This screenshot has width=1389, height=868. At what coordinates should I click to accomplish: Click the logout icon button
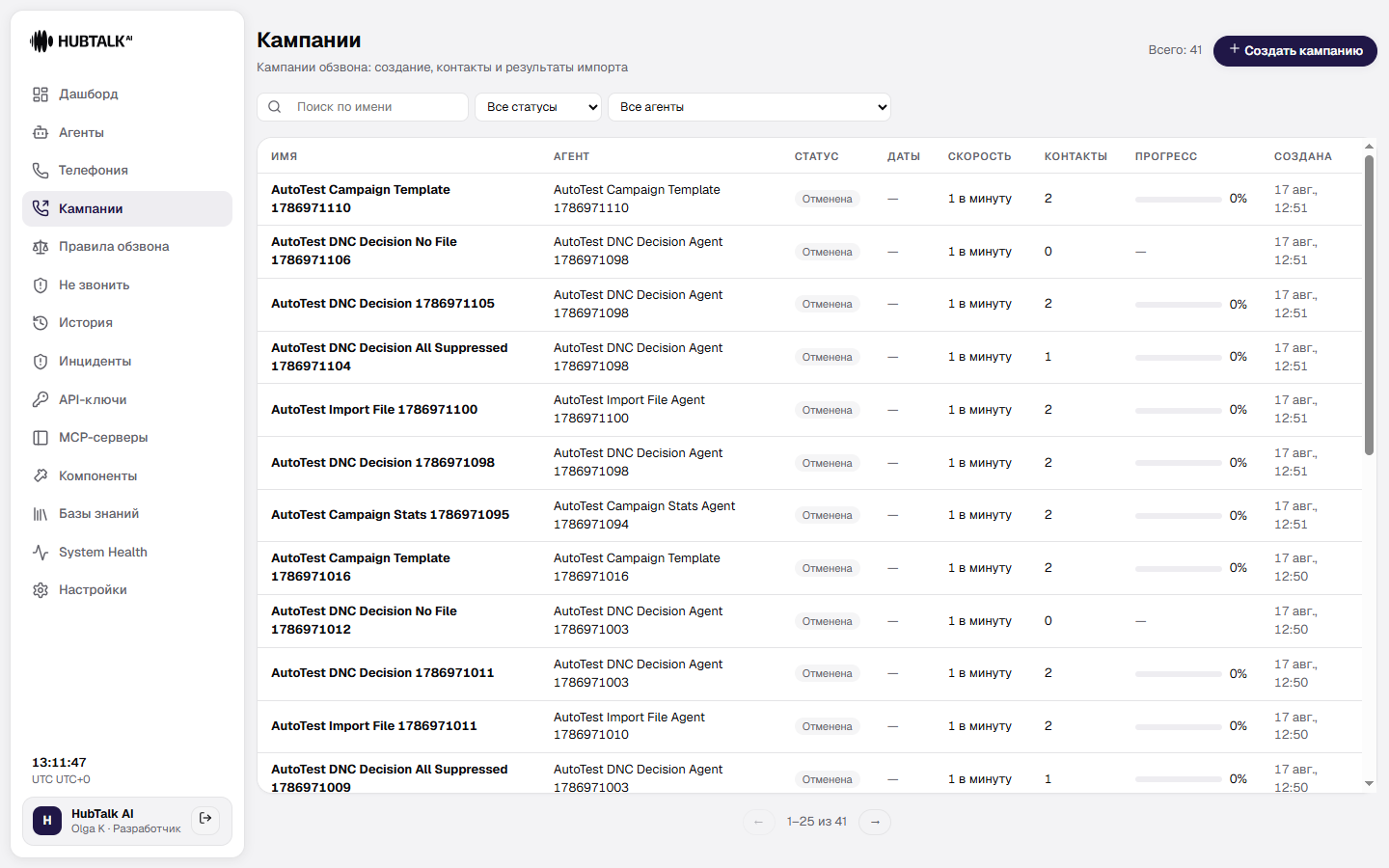(205, 819)
